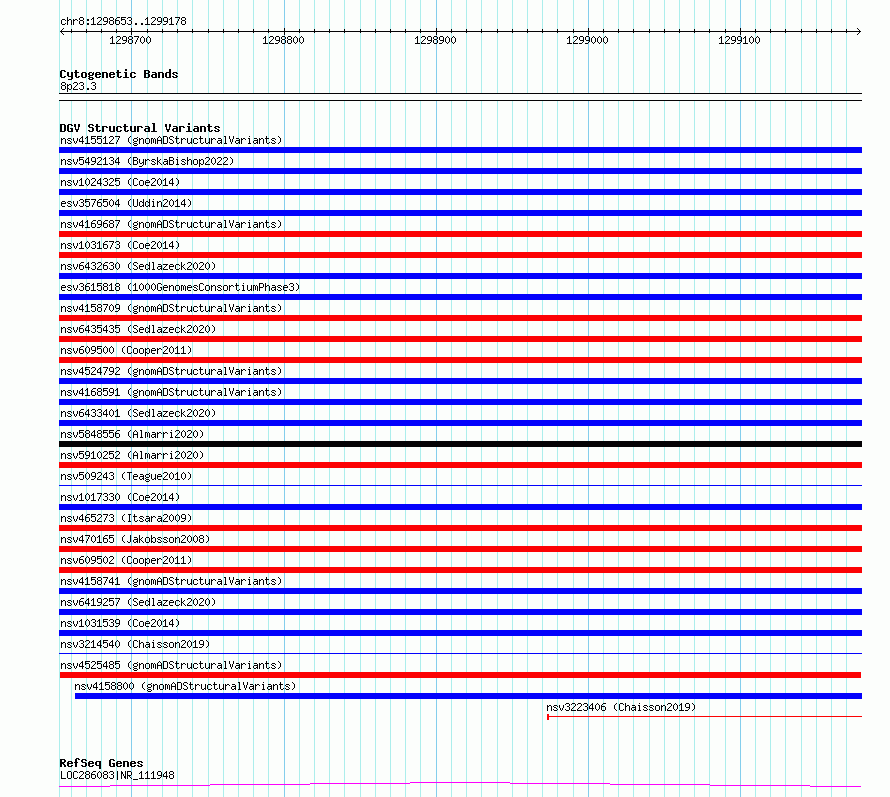Open variant nsv1024325 Coe2014 label
The width and height of the screenshot is (890, 797).
pos(120,182)
